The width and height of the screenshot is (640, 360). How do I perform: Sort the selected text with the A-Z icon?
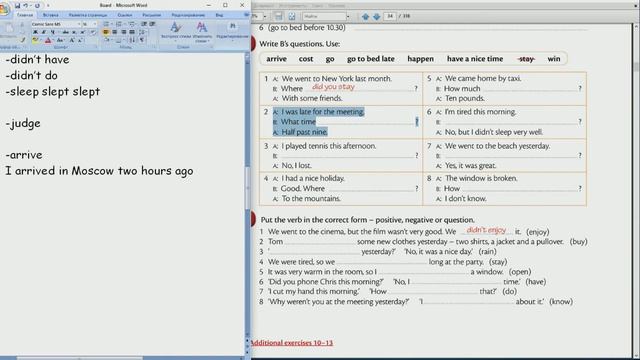click(132, 40)
